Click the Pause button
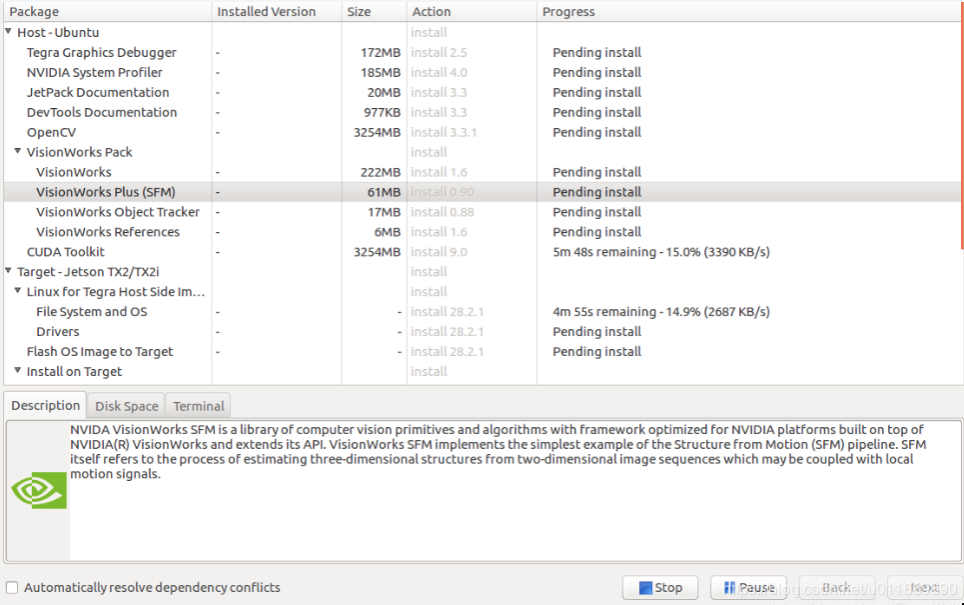 point(748,588)
